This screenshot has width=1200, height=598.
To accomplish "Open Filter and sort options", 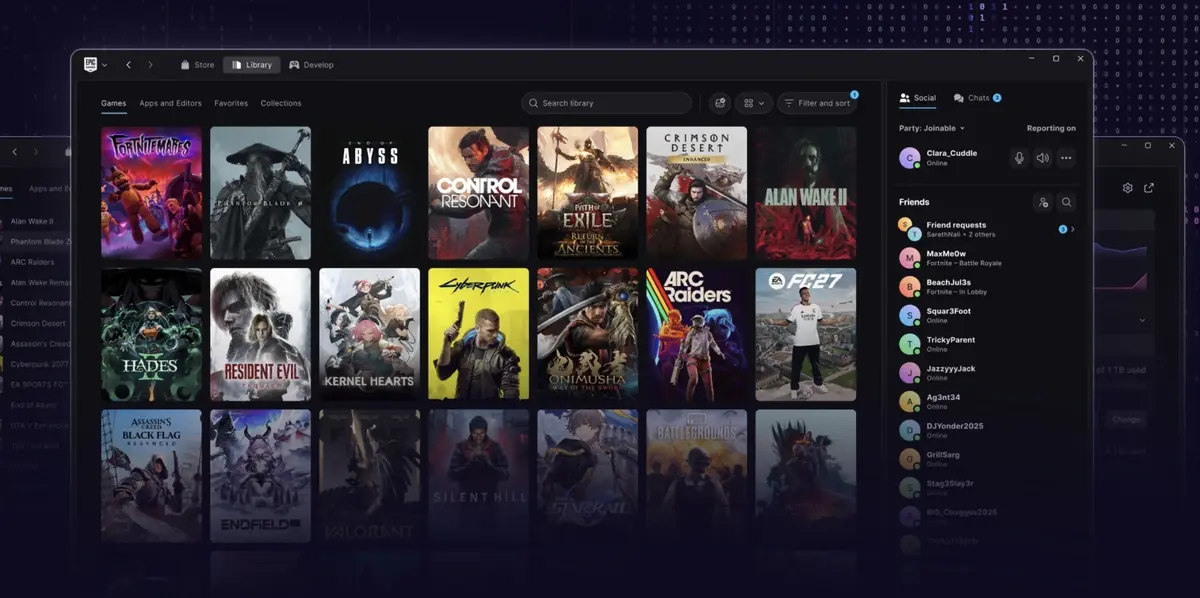I will coord(816,103).
